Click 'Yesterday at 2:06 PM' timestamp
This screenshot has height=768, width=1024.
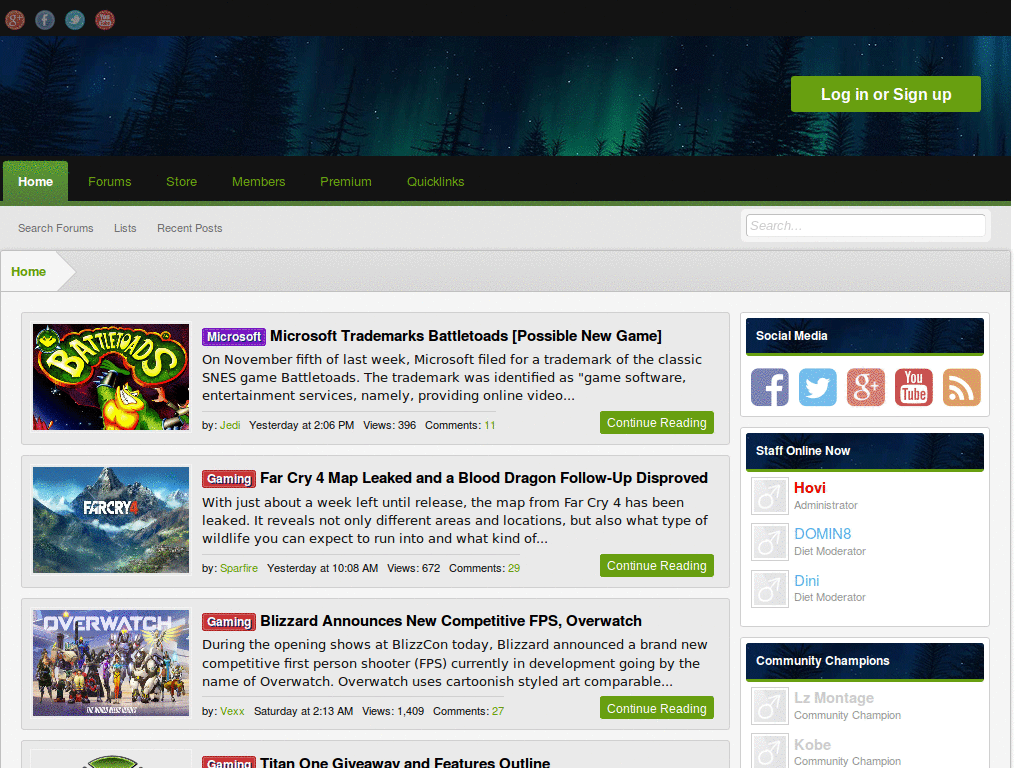(x=302, y=425)
